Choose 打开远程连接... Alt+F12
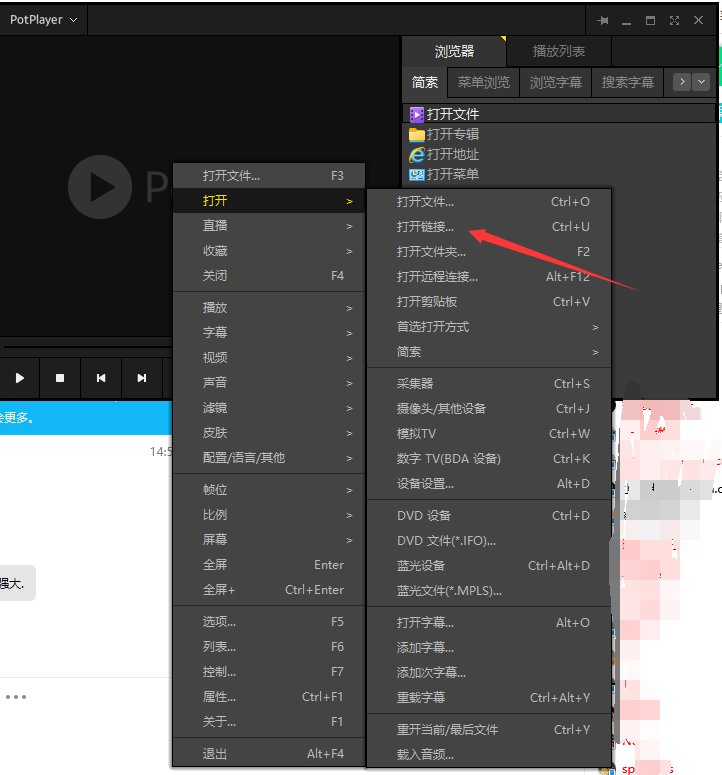 pyautogui.click(x=489, y=277)
